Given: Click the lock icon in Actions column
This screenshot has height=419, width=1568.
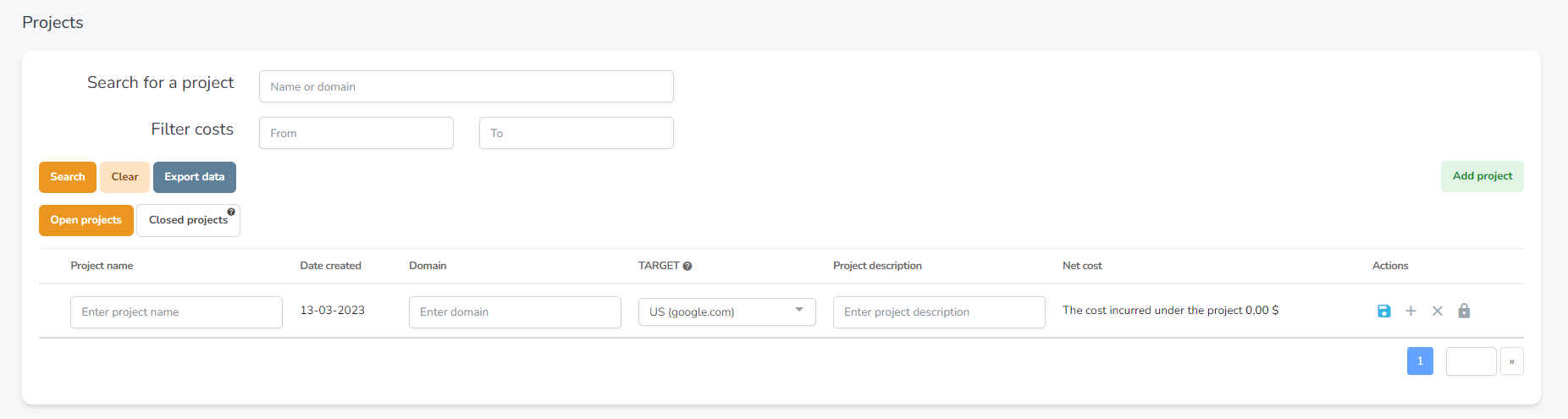Looking at the screenshot, I should point(1464,311).
